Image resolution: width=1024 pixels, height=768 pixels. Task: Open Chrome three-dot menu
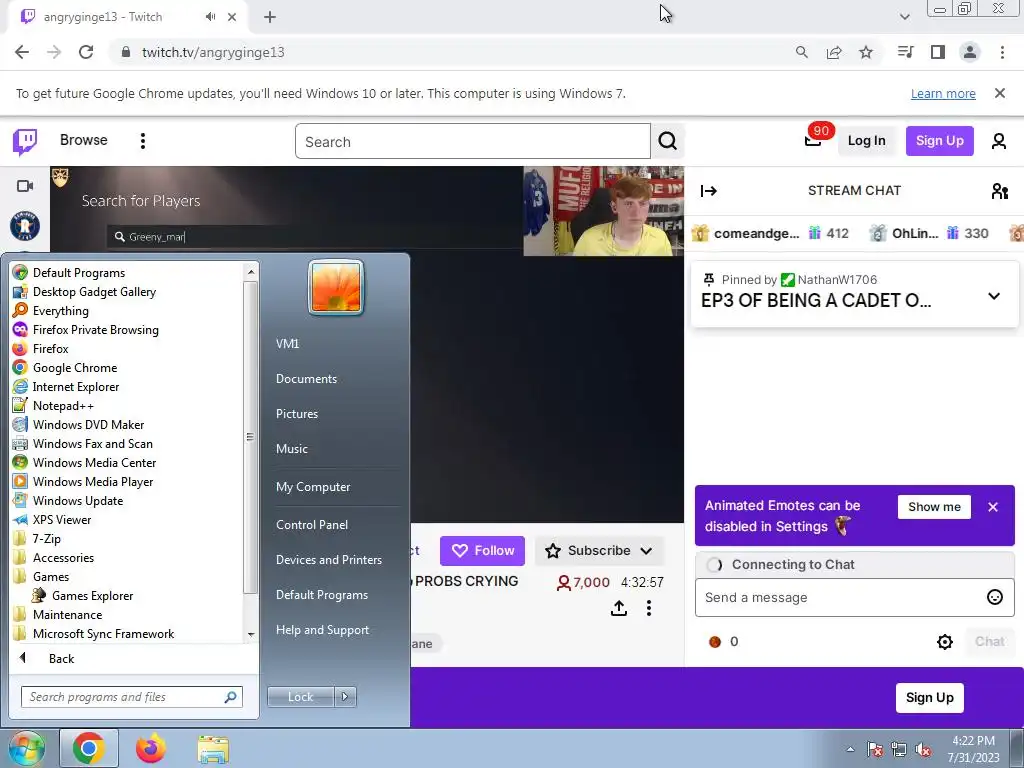pos(1002,52)
